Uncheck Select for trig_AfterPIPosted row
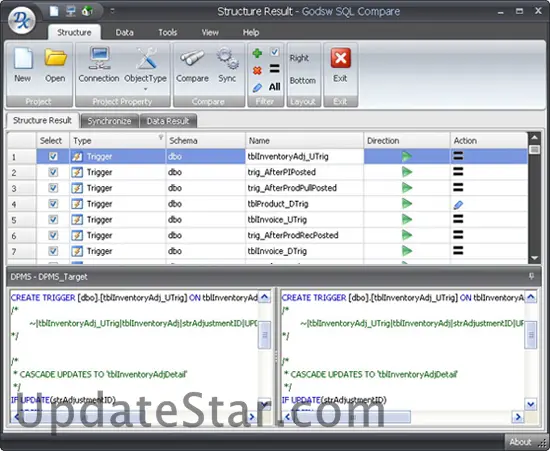This screenshot has width=550, height=451. pos(53,172)
